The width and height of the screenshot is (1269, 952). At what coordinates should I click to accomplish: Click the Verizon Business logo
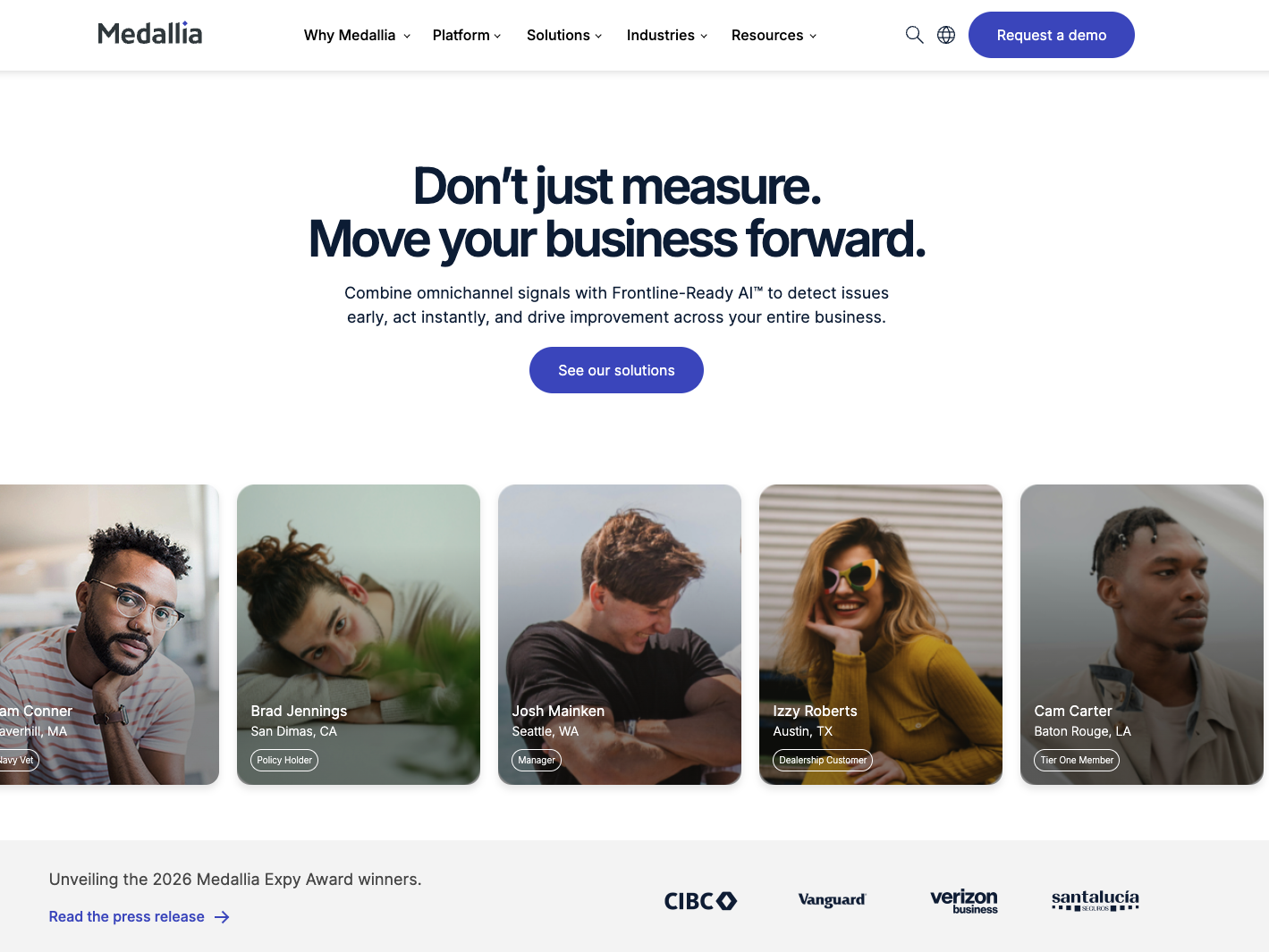coord(964,901)
